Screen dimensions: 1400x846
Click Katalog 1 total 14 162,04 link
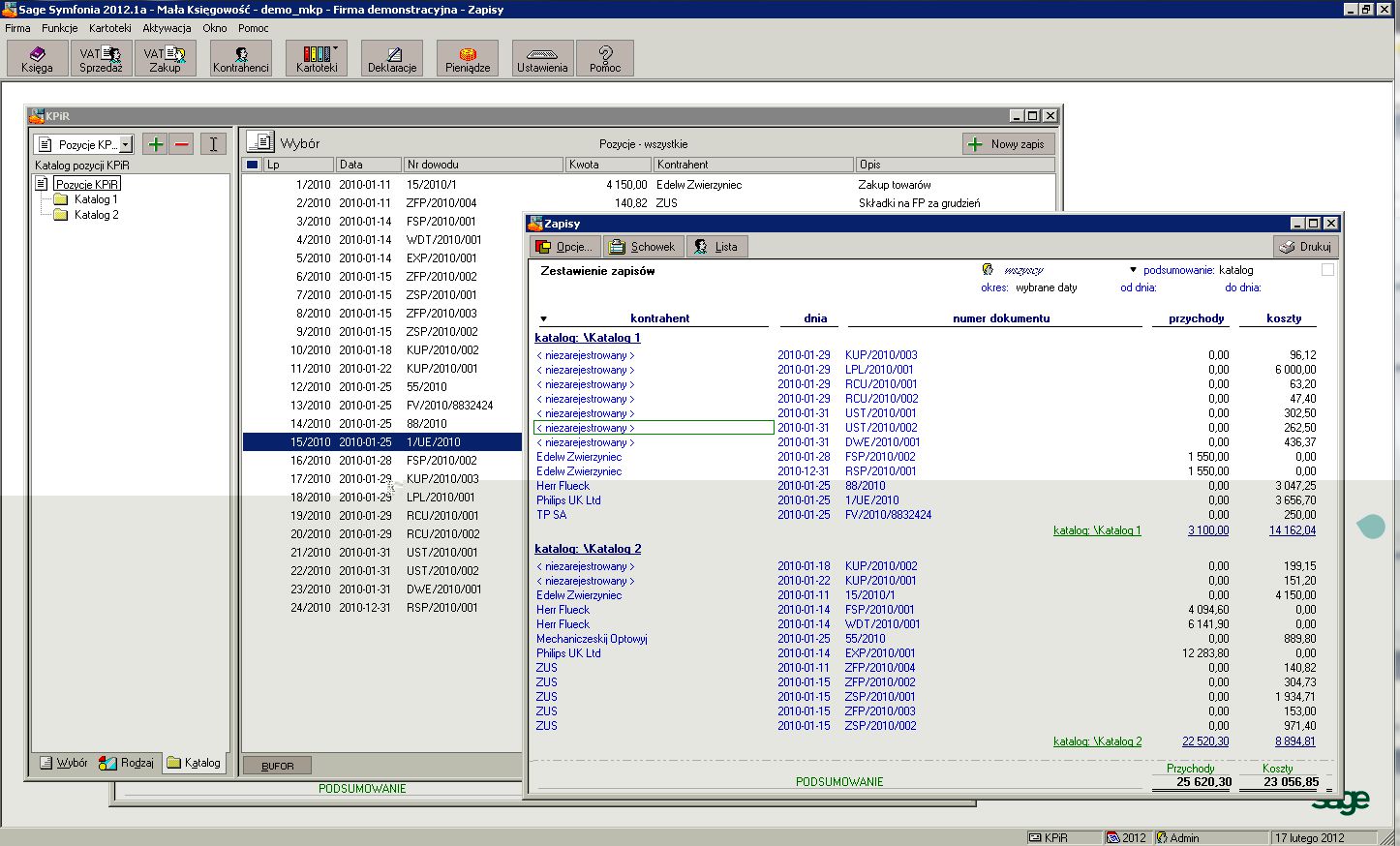tap(1293, 530)
